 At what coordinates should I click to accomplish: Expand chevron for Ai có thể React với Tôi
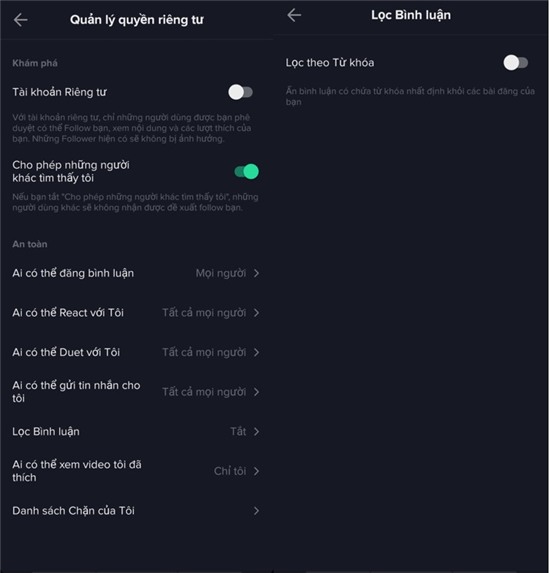click(x=257, y=313)
